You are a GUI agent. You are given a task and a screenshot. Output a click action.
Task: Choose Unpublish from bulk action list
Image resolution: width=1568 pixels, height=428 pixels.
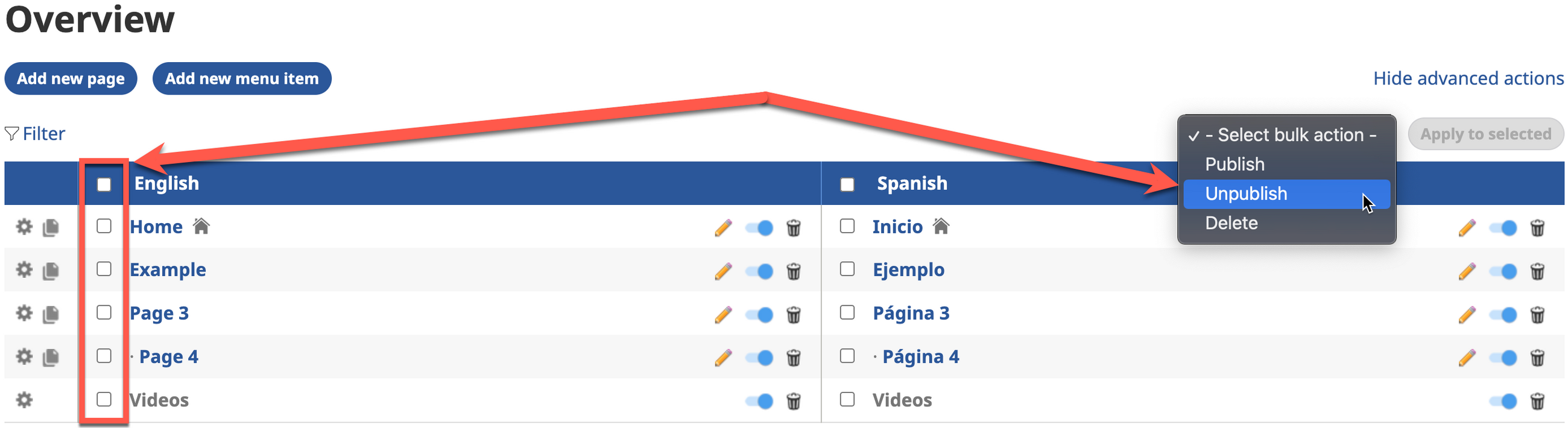point(1246,194)
